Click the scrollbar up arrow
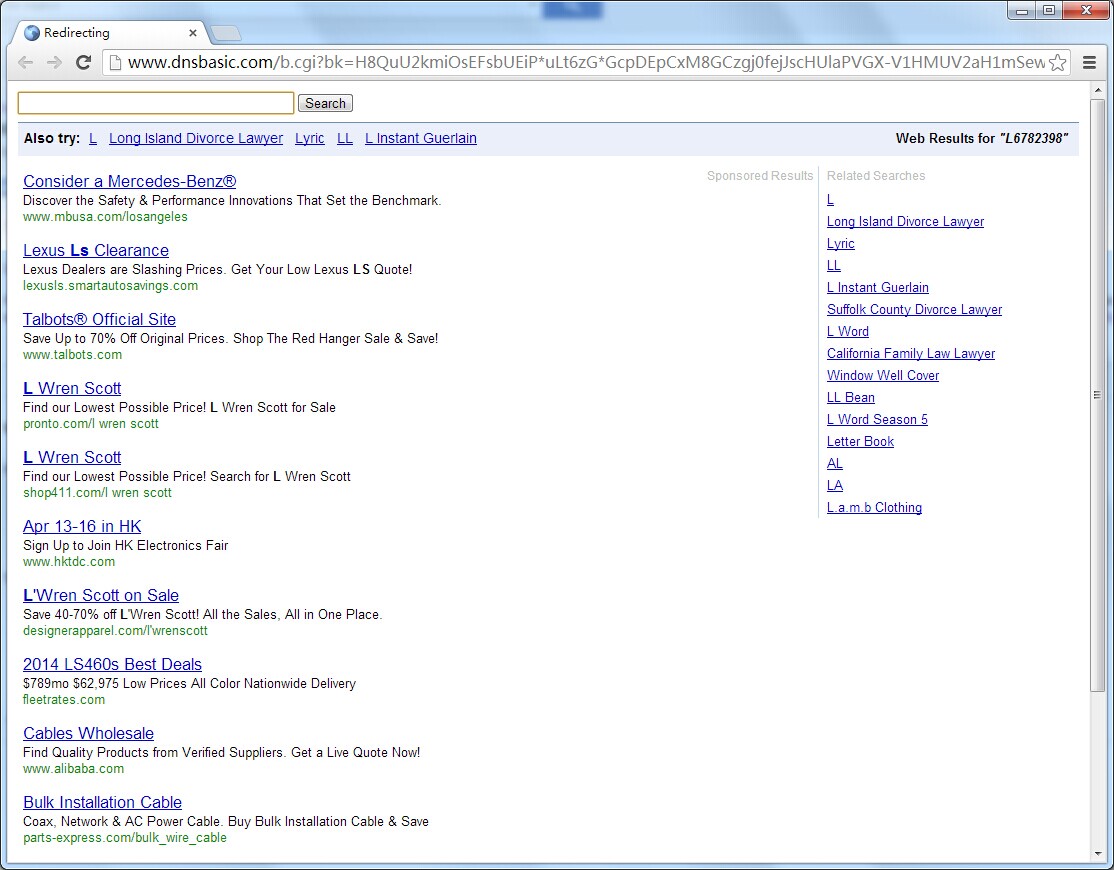This screenshot has height=870, width=1114. point(1097,90)
